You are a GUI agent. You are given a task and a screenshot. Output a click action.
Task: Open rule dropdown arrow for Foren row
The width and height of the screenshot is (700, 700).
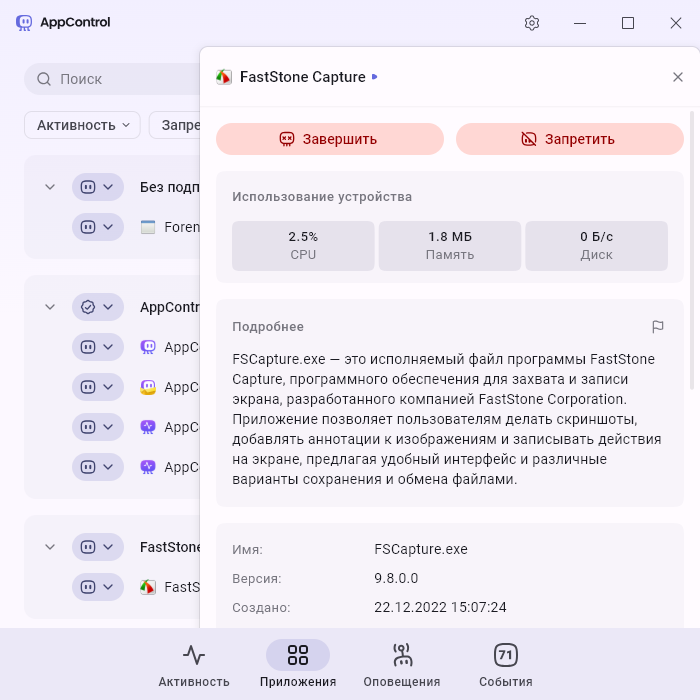click(x=108, y=227)
